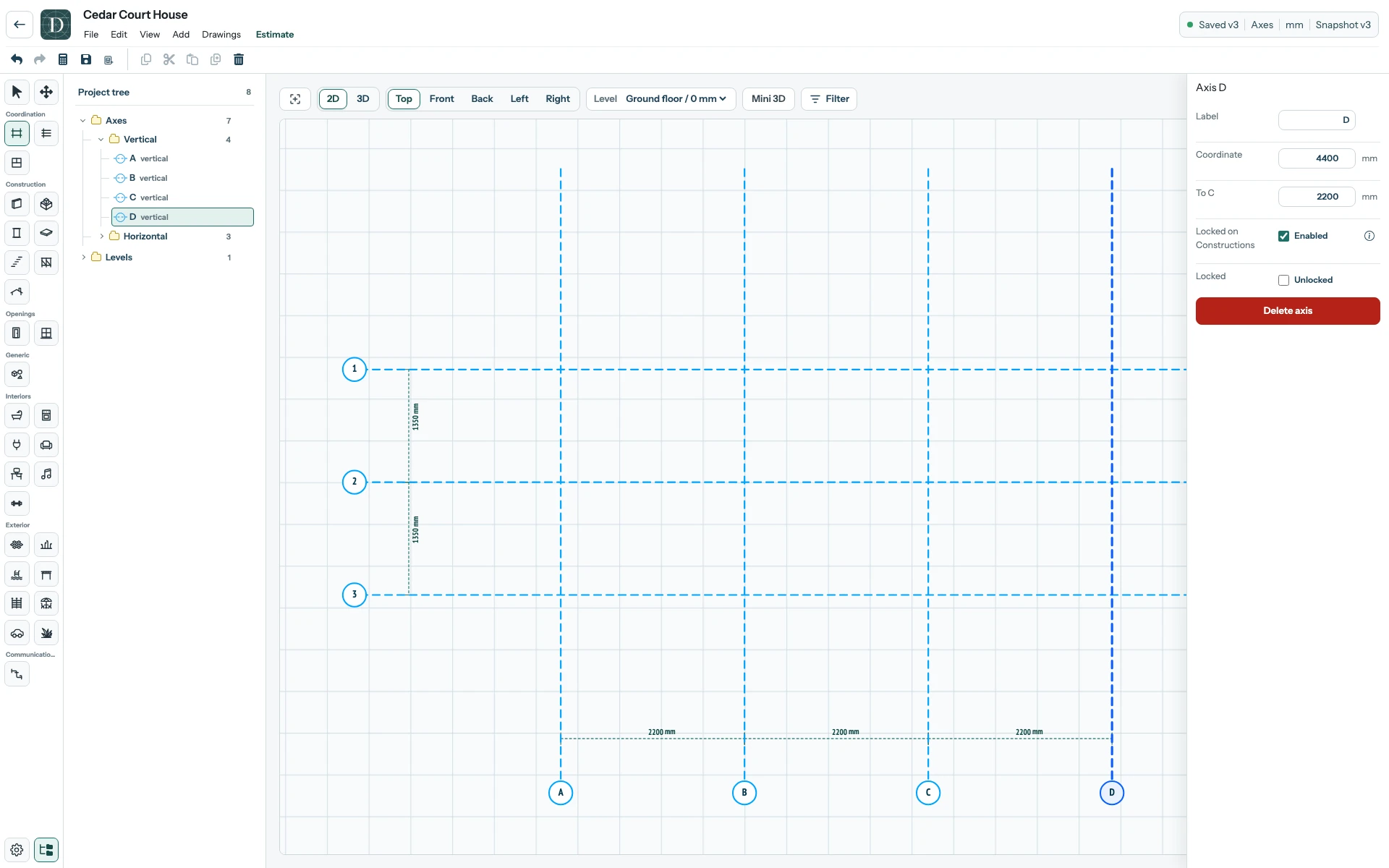Screen dimensions: 1389x868
Task: Pick the window tool under Openings
Action: pos(46,333)
